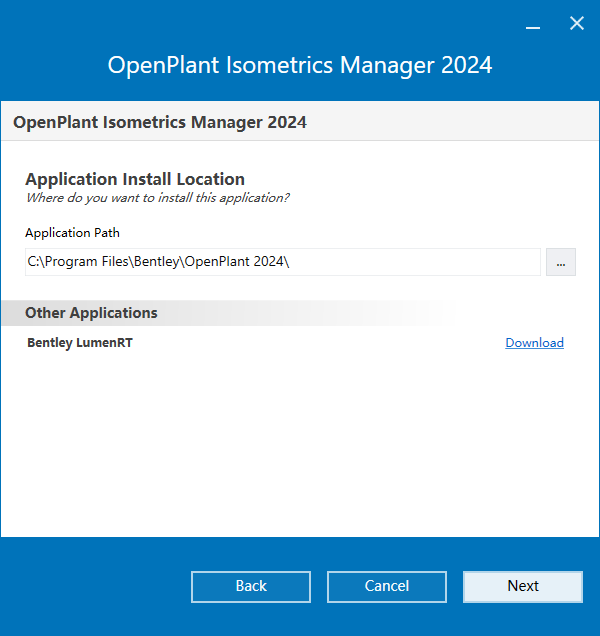Click the white title 'OpenPlant Isometrics Manager 2024'

tap(300, 65)
